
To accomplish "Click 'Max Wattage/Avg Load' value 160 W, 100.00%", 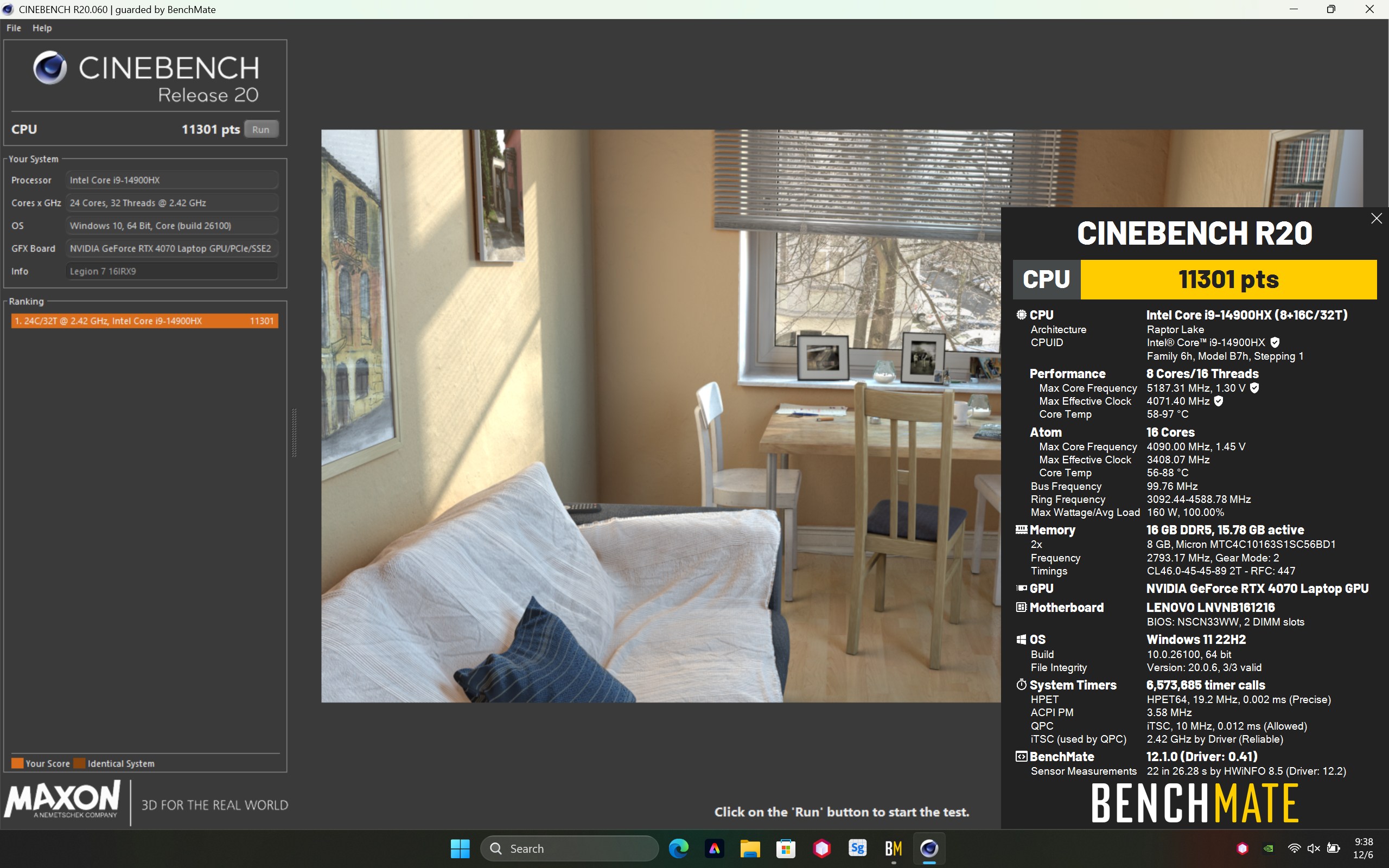I will (x=1185, y=512).
